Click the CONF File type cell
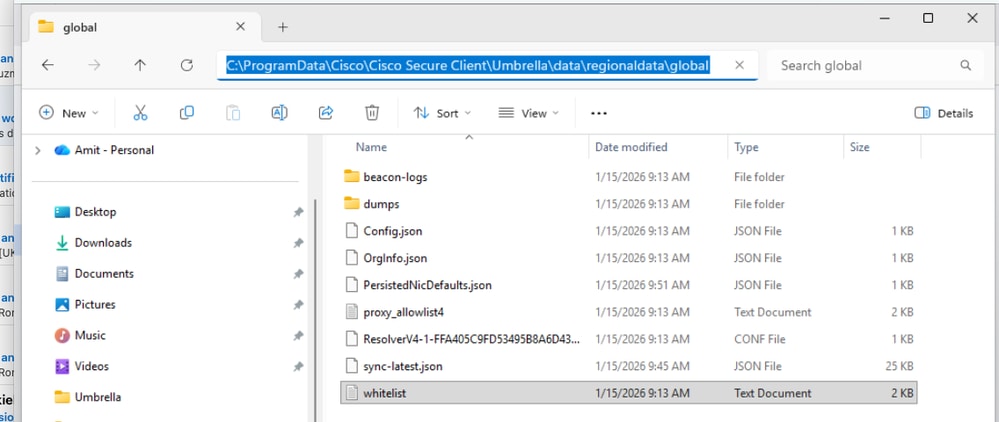The image size is (999, 422). click(x=760, y=339)
